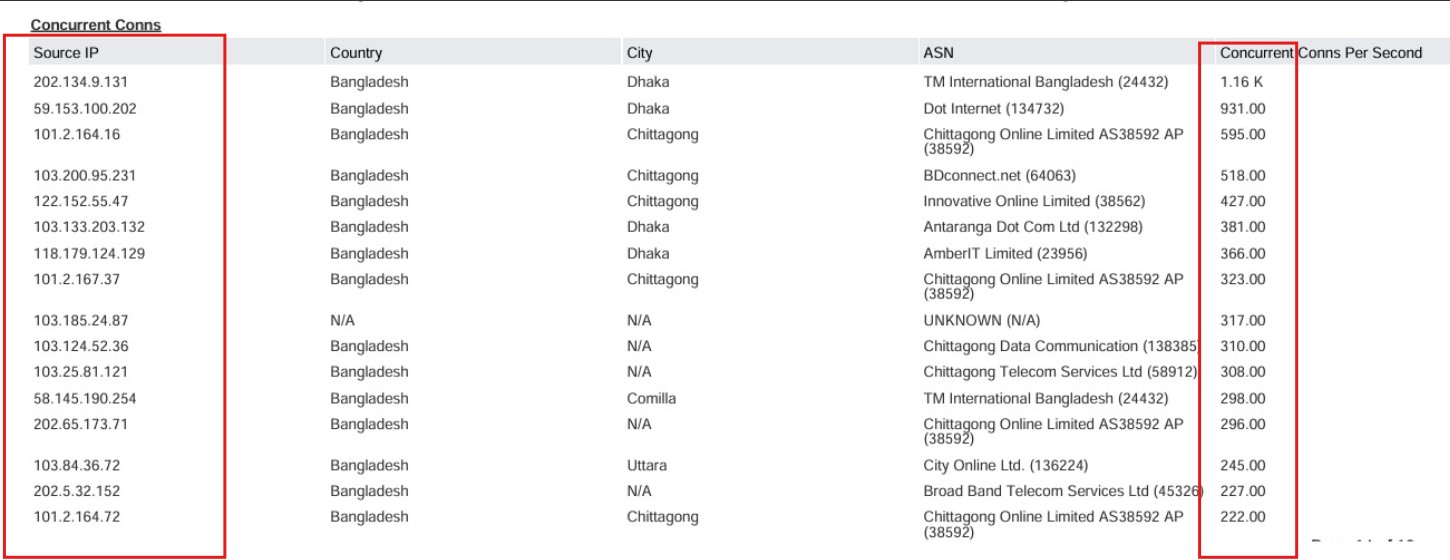Select source IP 118.179.124.129
1450x560 pixels.
[x=89, y=253]
